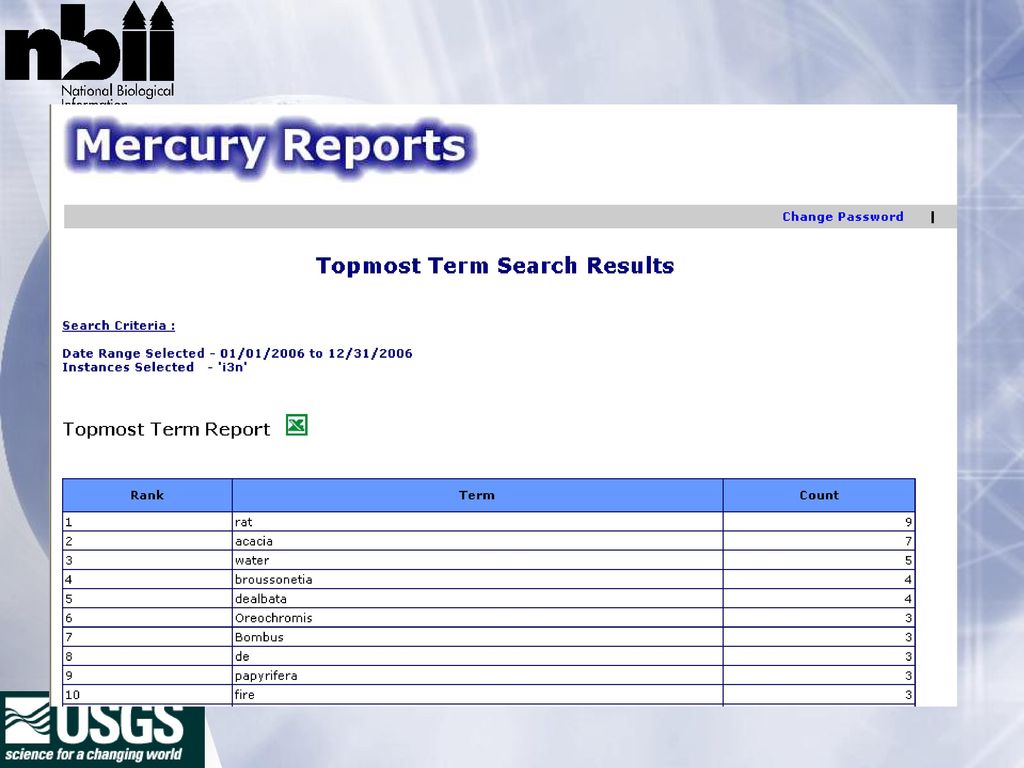Select the term 'broussonetia'
Screen dimensions: 1024x768
(274, 579)
